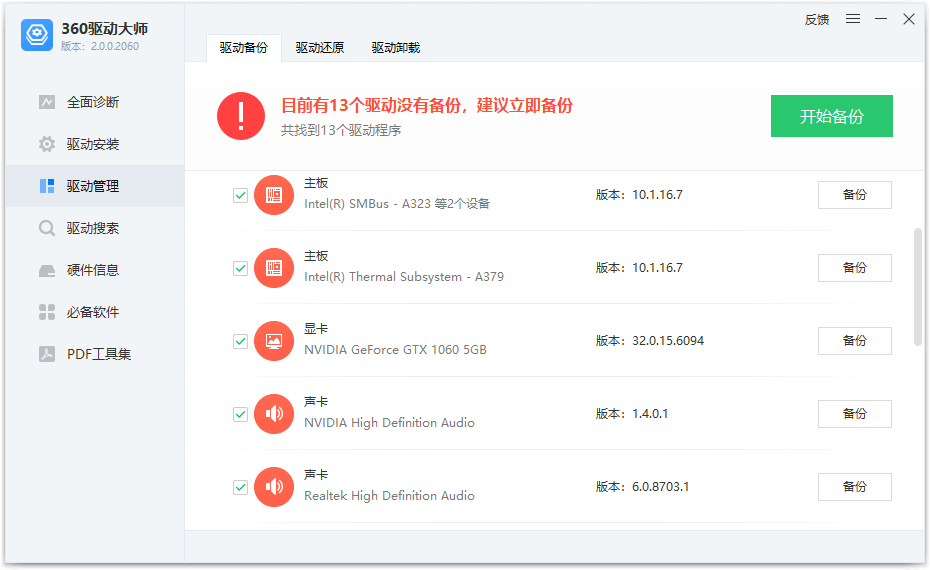Click the version 1.4.0.1 text
This screenshot has height=570, width=930.
650,414
